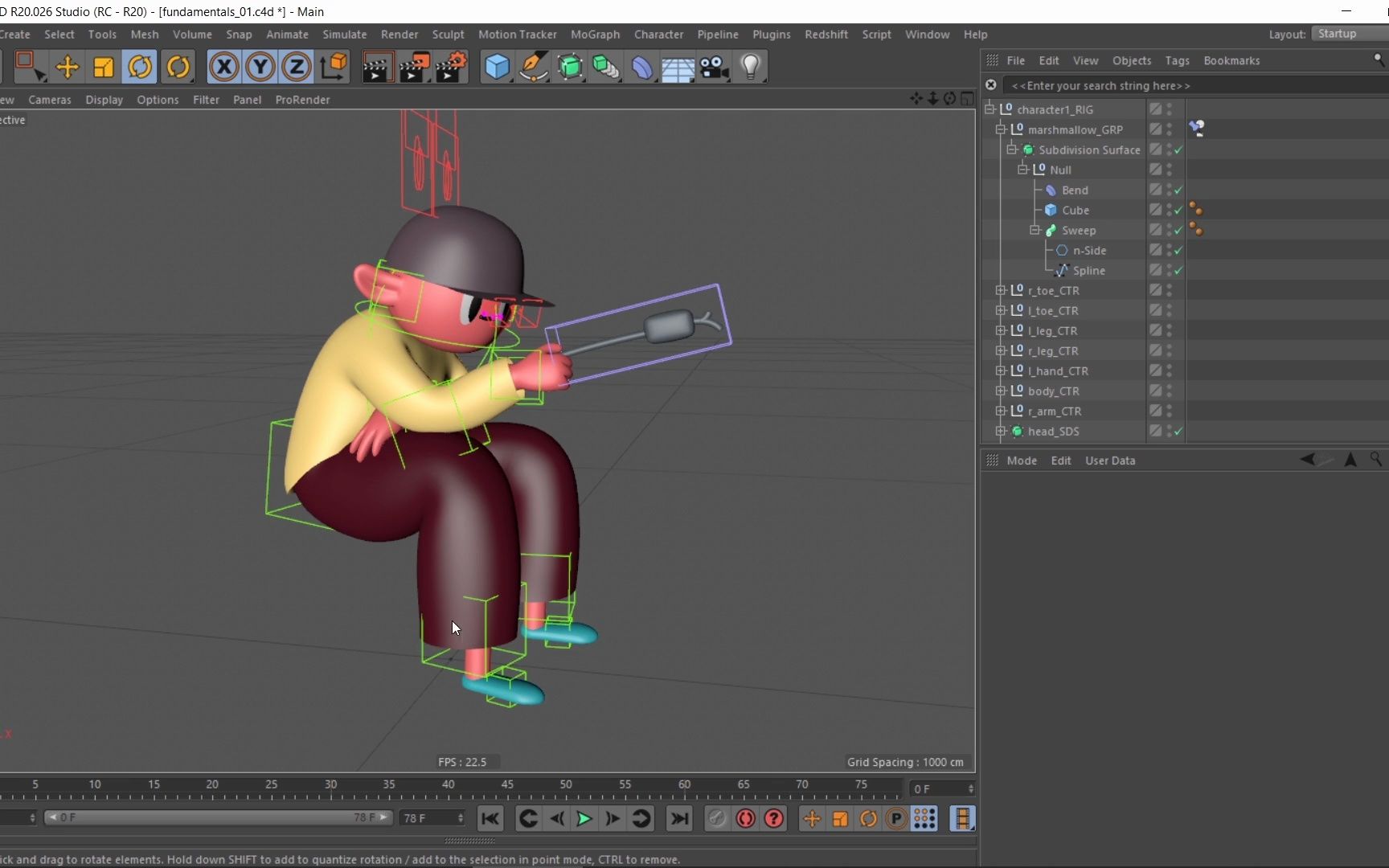Image resolution: width=1389 pixels, height=868 pixels.
Task: Lock the X axis with its toolbar icon
Action: (223, 67)
